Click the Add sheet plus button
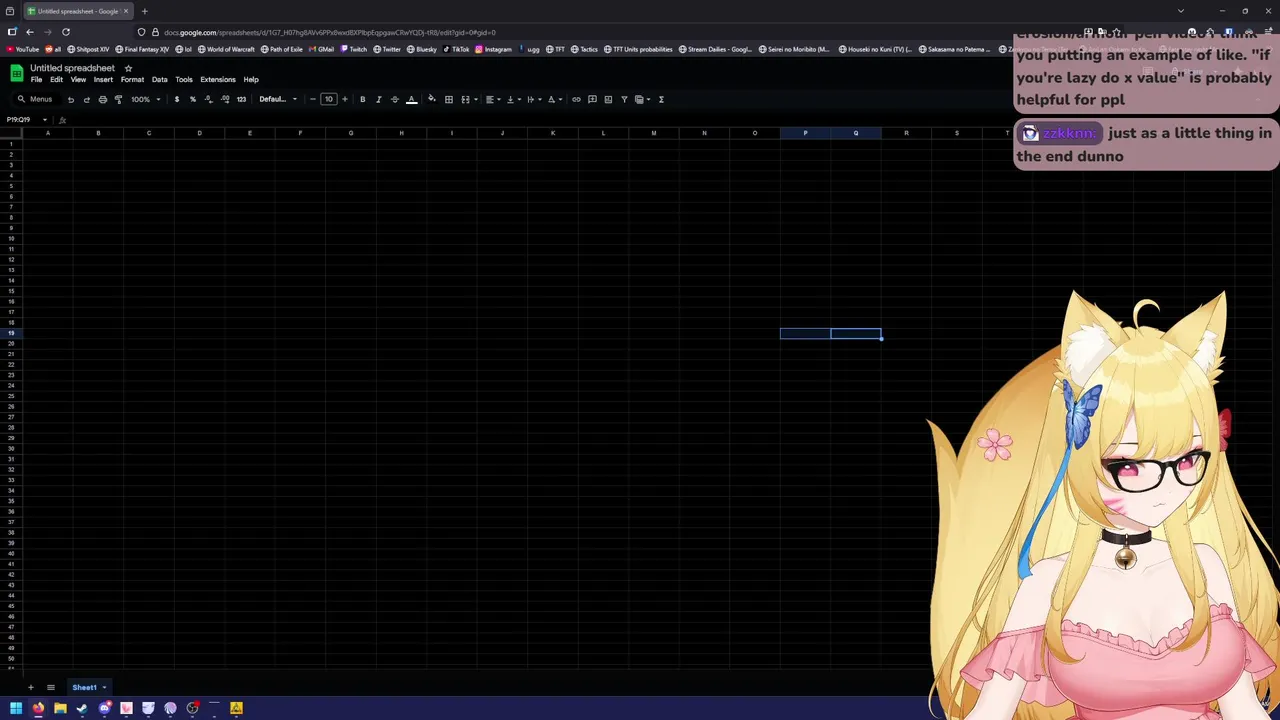This screenshot has width=1280, height=720. [30, 688]
